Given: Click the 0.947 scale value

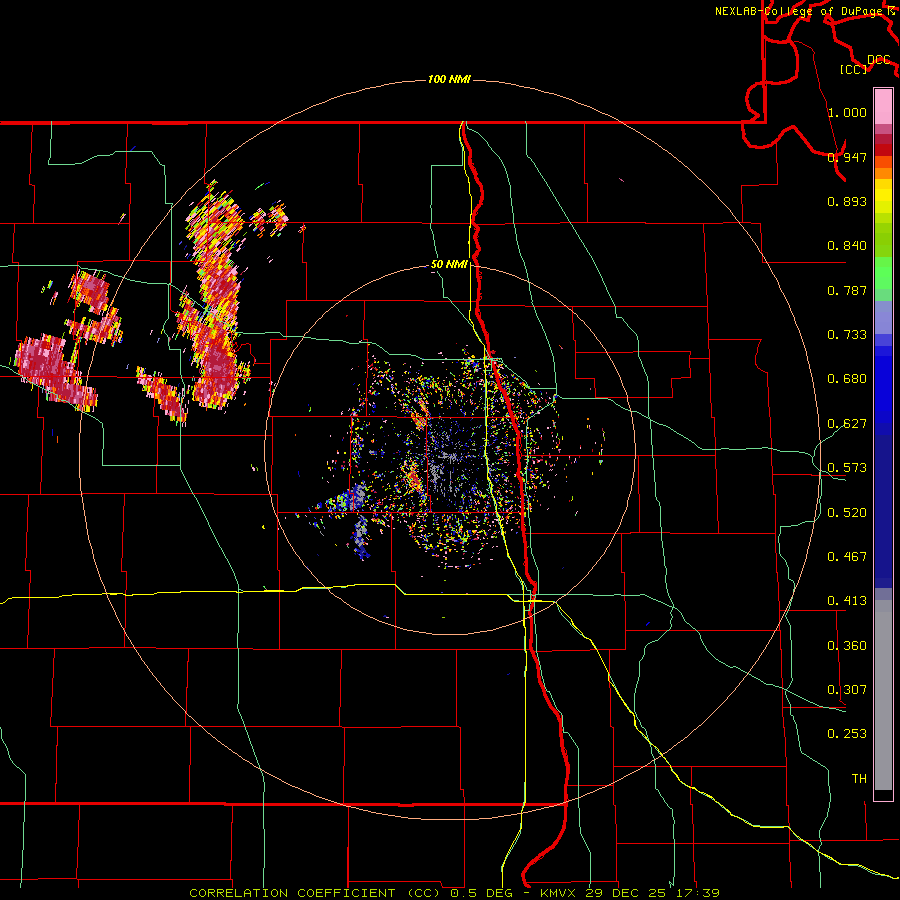Looking at the screenshot, I should tap(847, 157).
